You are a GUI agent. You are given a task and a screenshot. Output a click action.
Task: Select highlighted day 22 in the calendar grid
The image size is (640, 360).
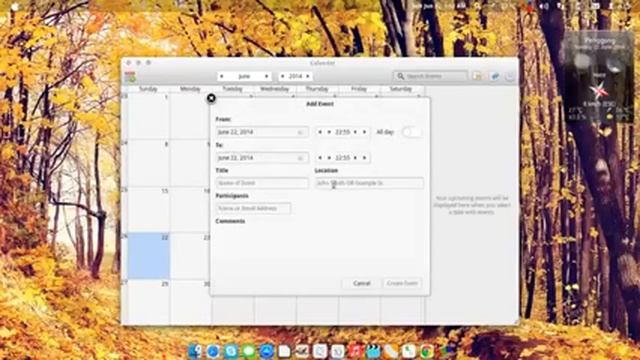[x=148, y=256]
